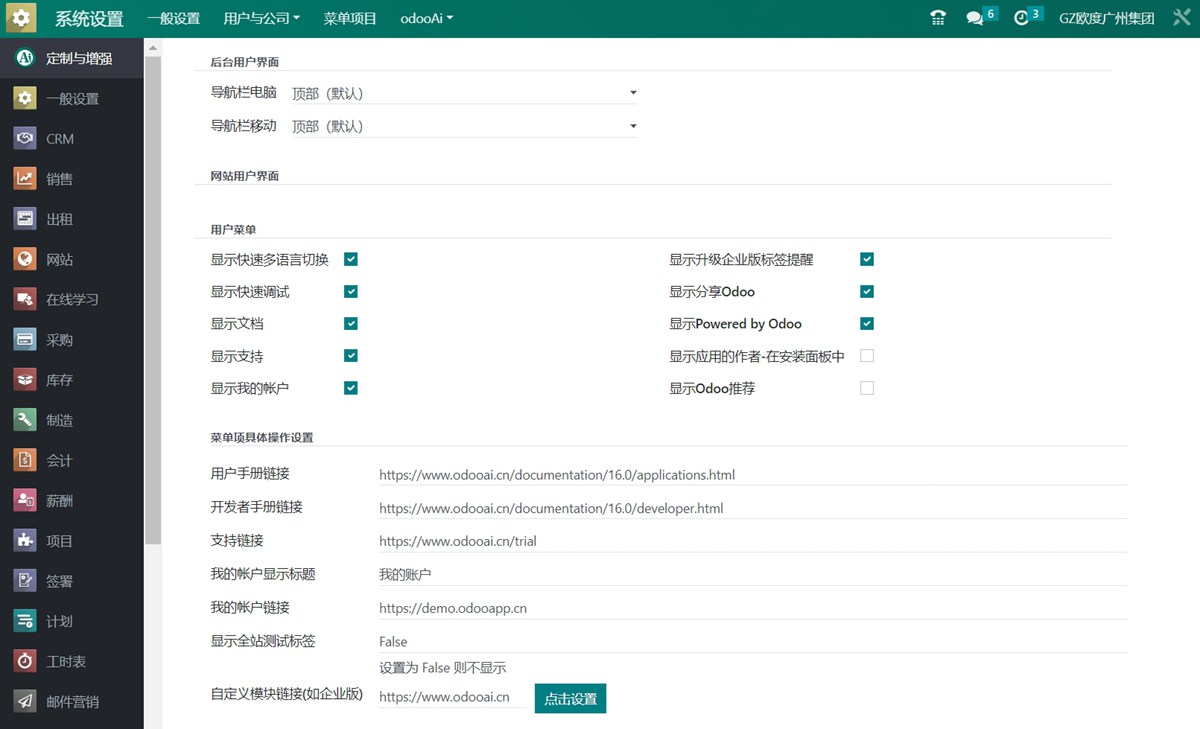The height and width of the screenshot is (729, 1200).
Task: Click the 销售 (Sales) sidebar icon
Action: pyautogui.click(x=26, y=179)
